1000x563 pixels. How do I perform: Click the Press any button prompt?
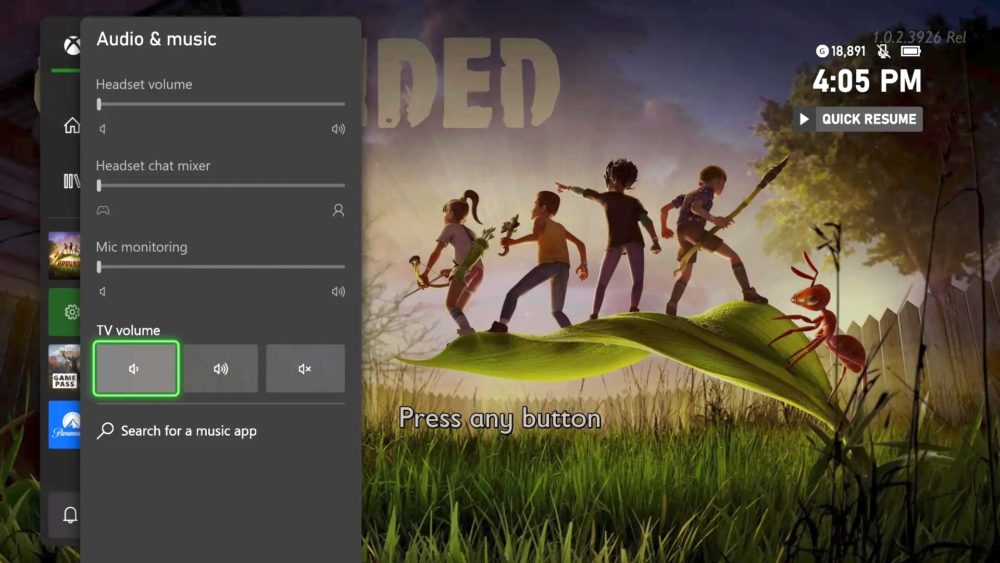(x=500, y=419)
